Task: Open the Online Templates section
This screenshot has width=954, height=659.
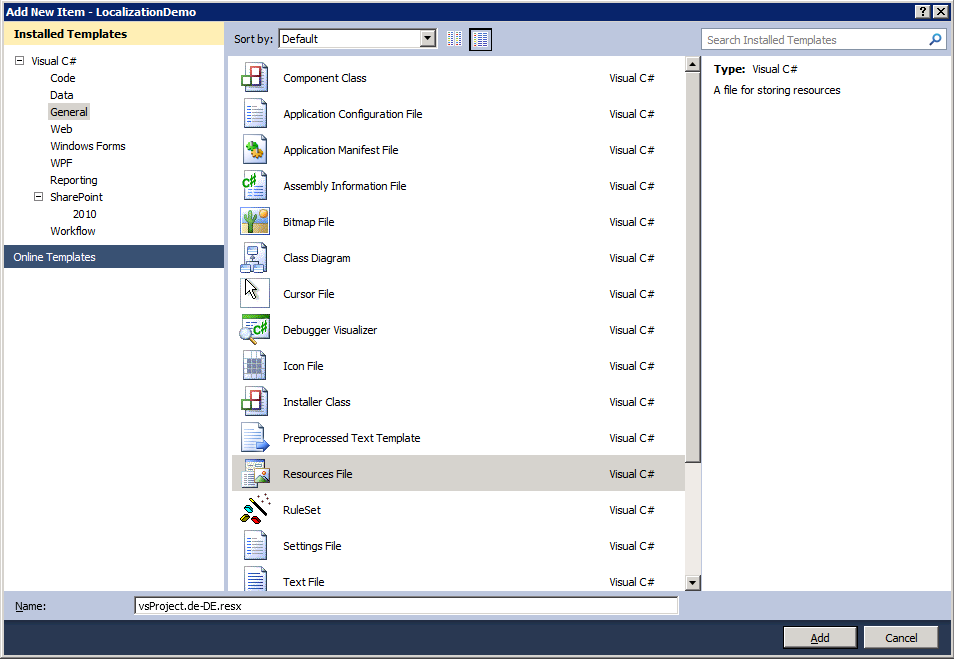Action: tap(114, 257)
